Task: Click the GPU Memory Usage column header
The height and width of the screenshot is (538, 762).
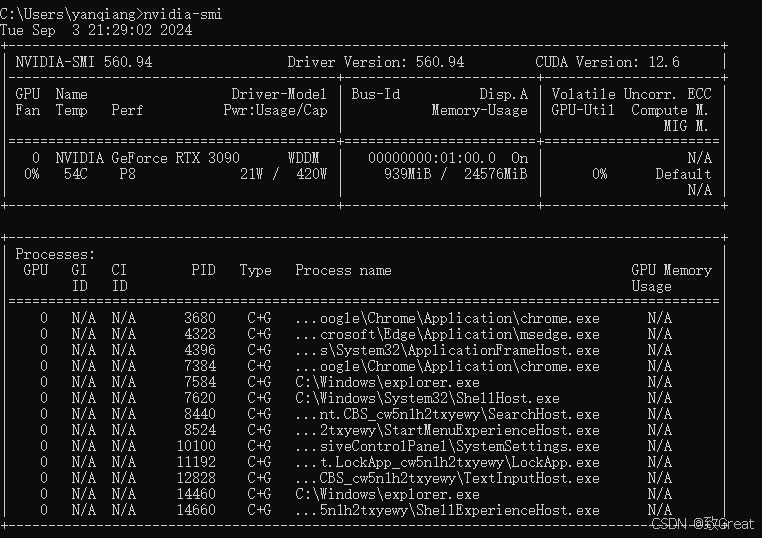Action: (671, 277)
